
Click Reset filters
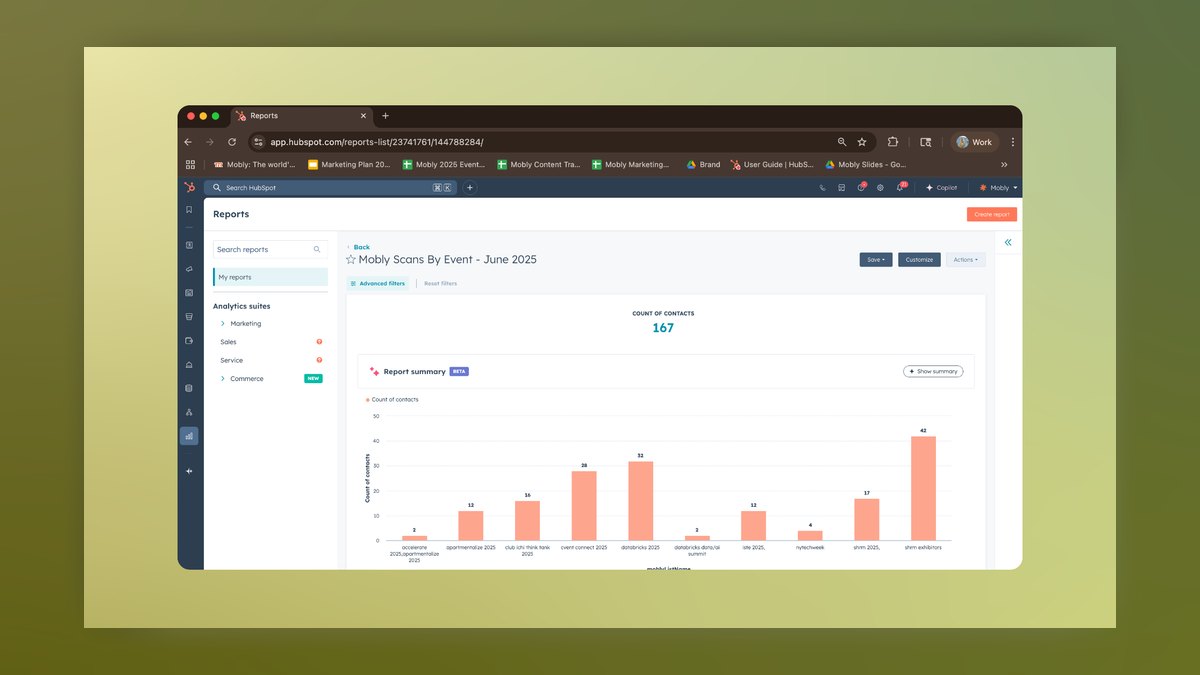(440, 283)
